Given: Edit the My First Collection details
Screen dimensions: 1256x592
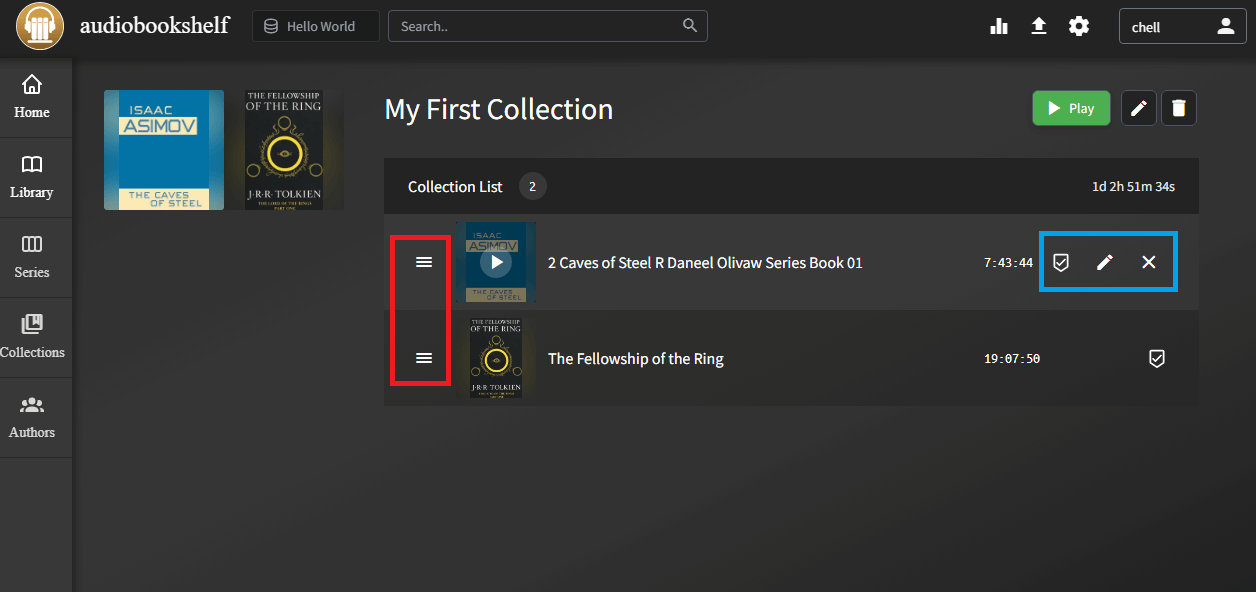Looking at the screenshot, I should coord(1138,107).
